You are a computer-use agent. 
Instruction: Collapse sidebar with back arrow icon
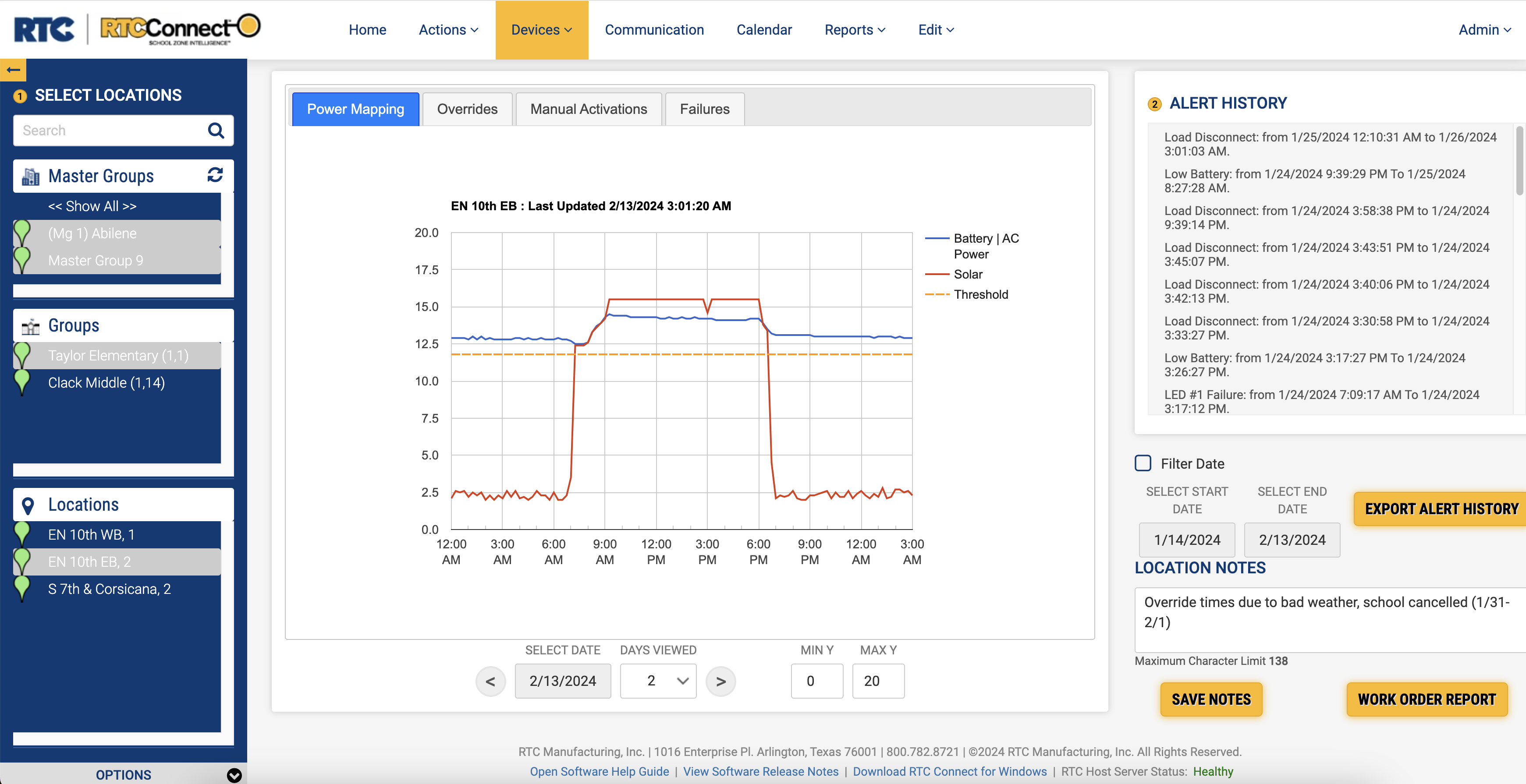click(x=13, y=70)
